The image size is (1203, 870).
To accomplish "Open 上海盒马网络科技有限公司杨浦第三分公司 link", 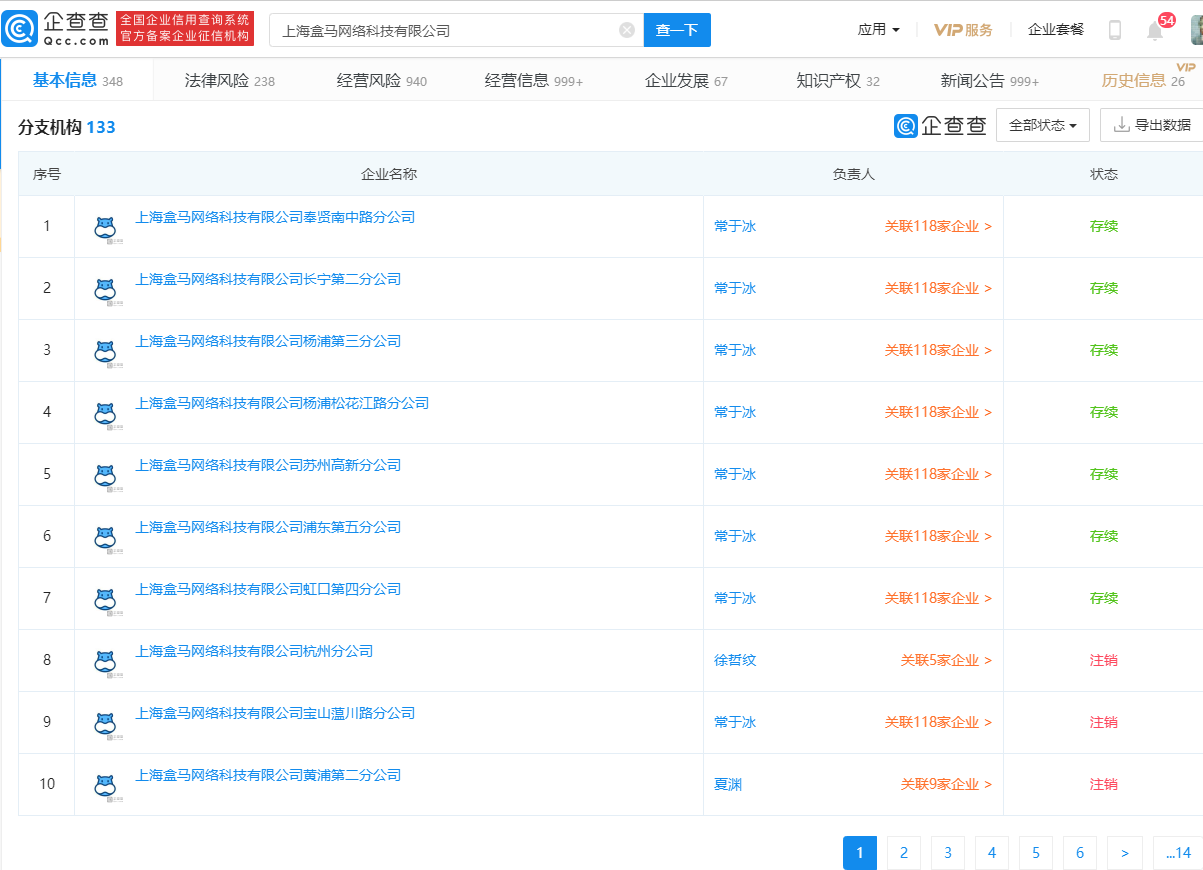I will 268,341.
